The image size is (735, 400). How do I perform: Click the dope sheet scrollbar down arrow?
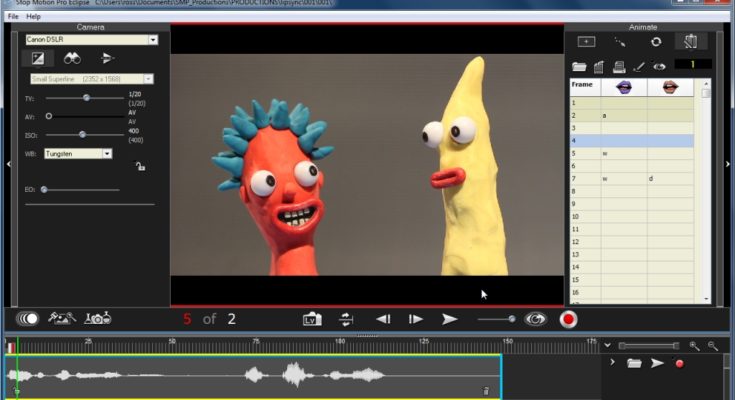click(706, 299)
